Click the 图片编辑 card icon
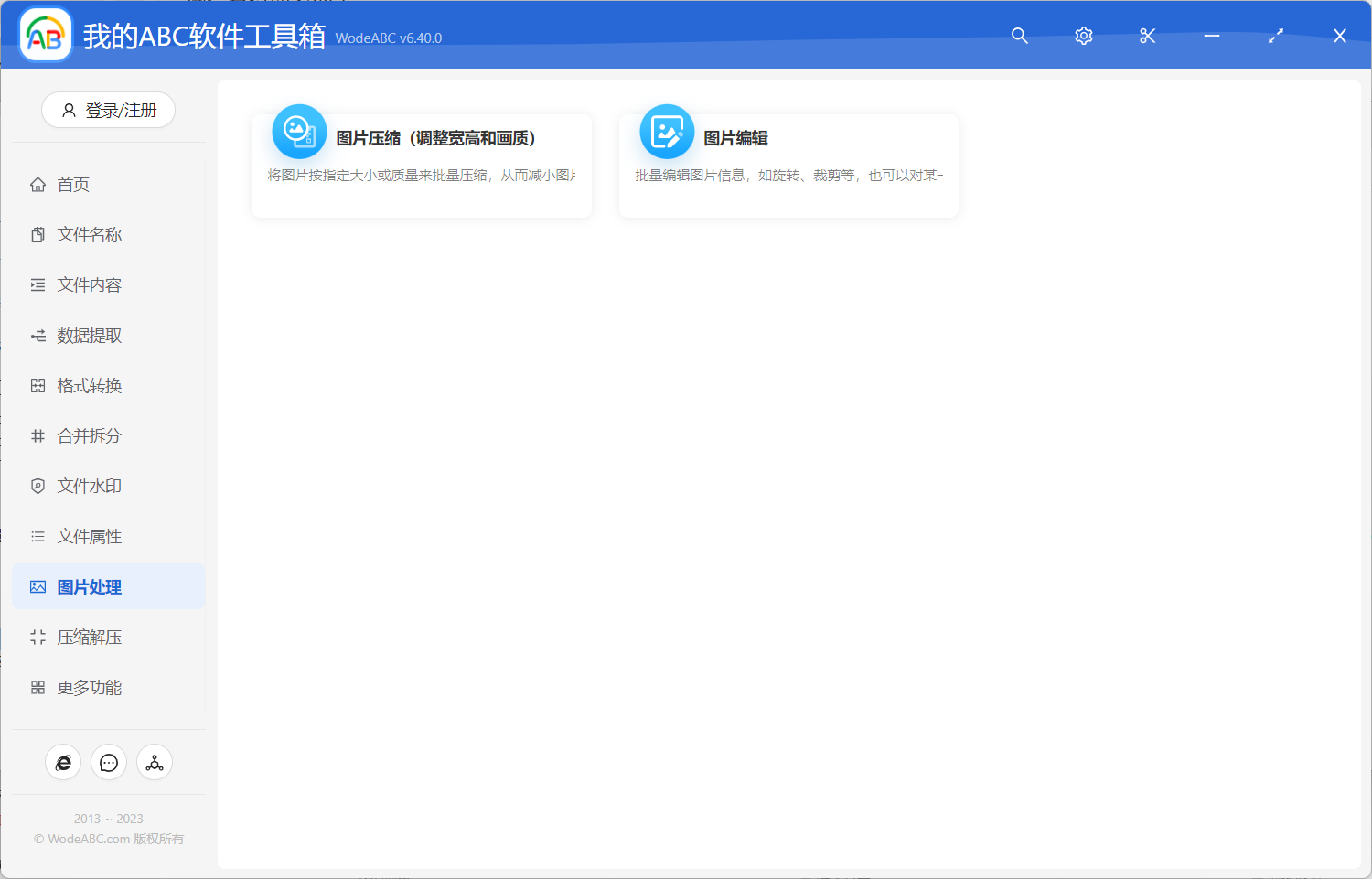 point(667,131)
